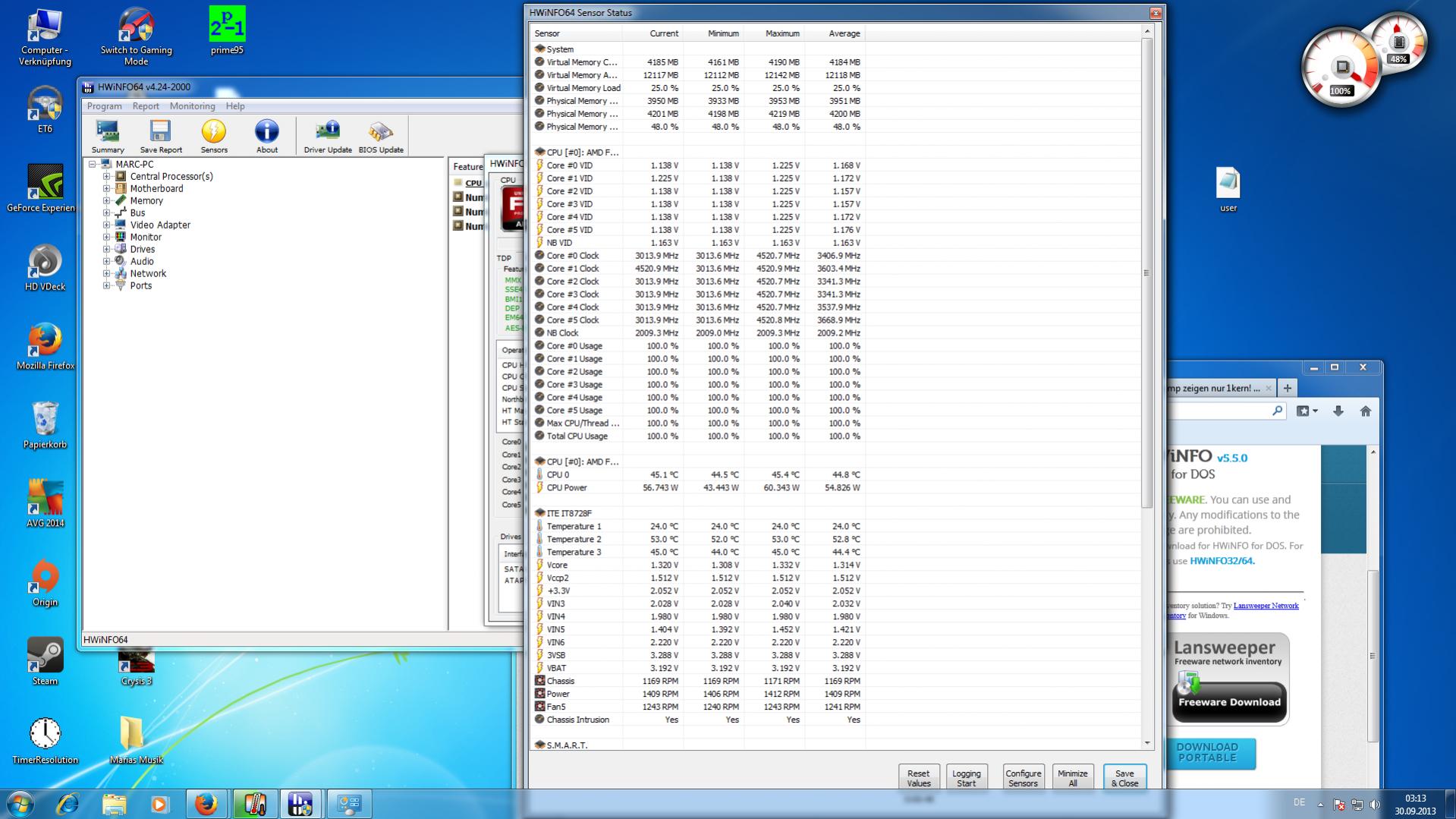Click the Windows Start button
The image size is (1456, 819).
coord(20,804)
